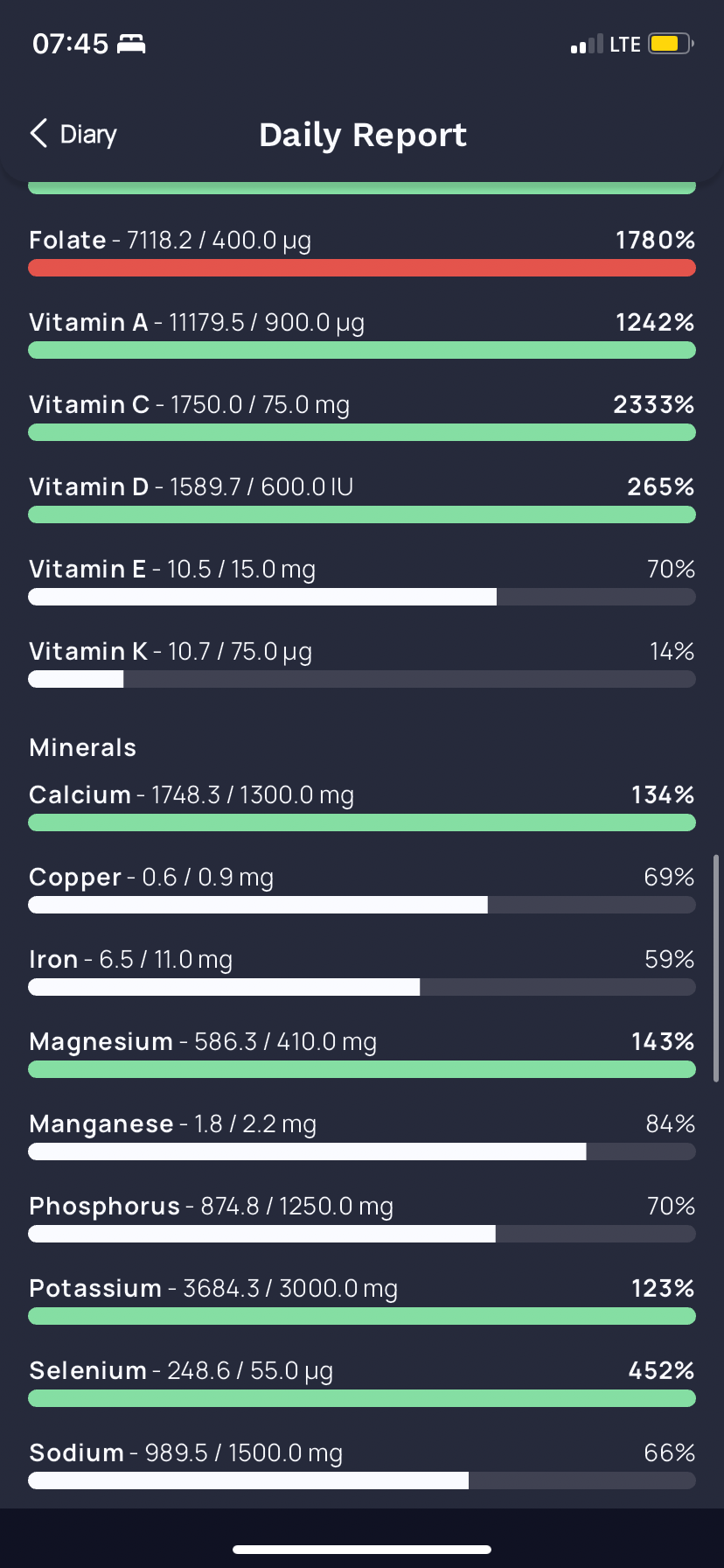The height and width of the screenshot is (1568, 724).
Task: Tap the sleep bed icon in status bar
Action: 131,44
